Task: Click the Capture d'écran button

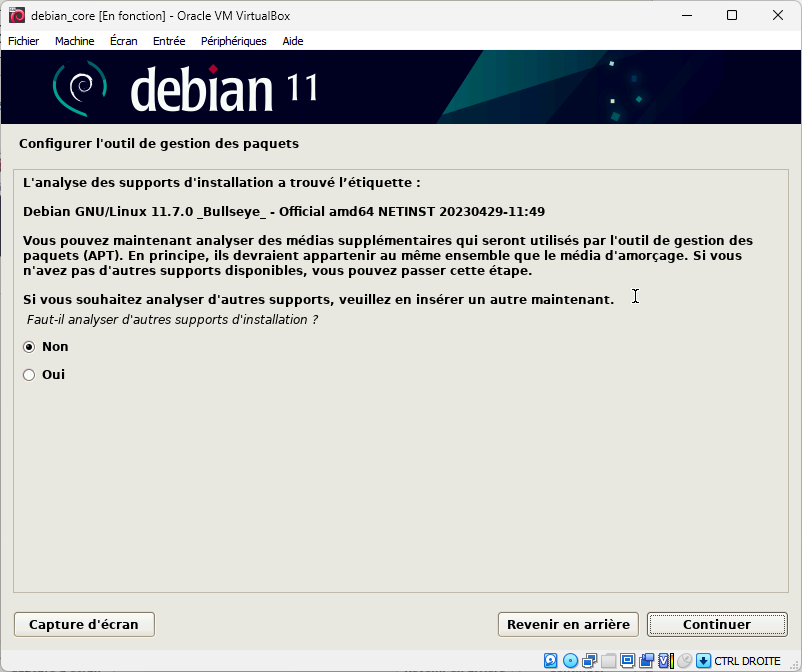Action: click(84, 624)
